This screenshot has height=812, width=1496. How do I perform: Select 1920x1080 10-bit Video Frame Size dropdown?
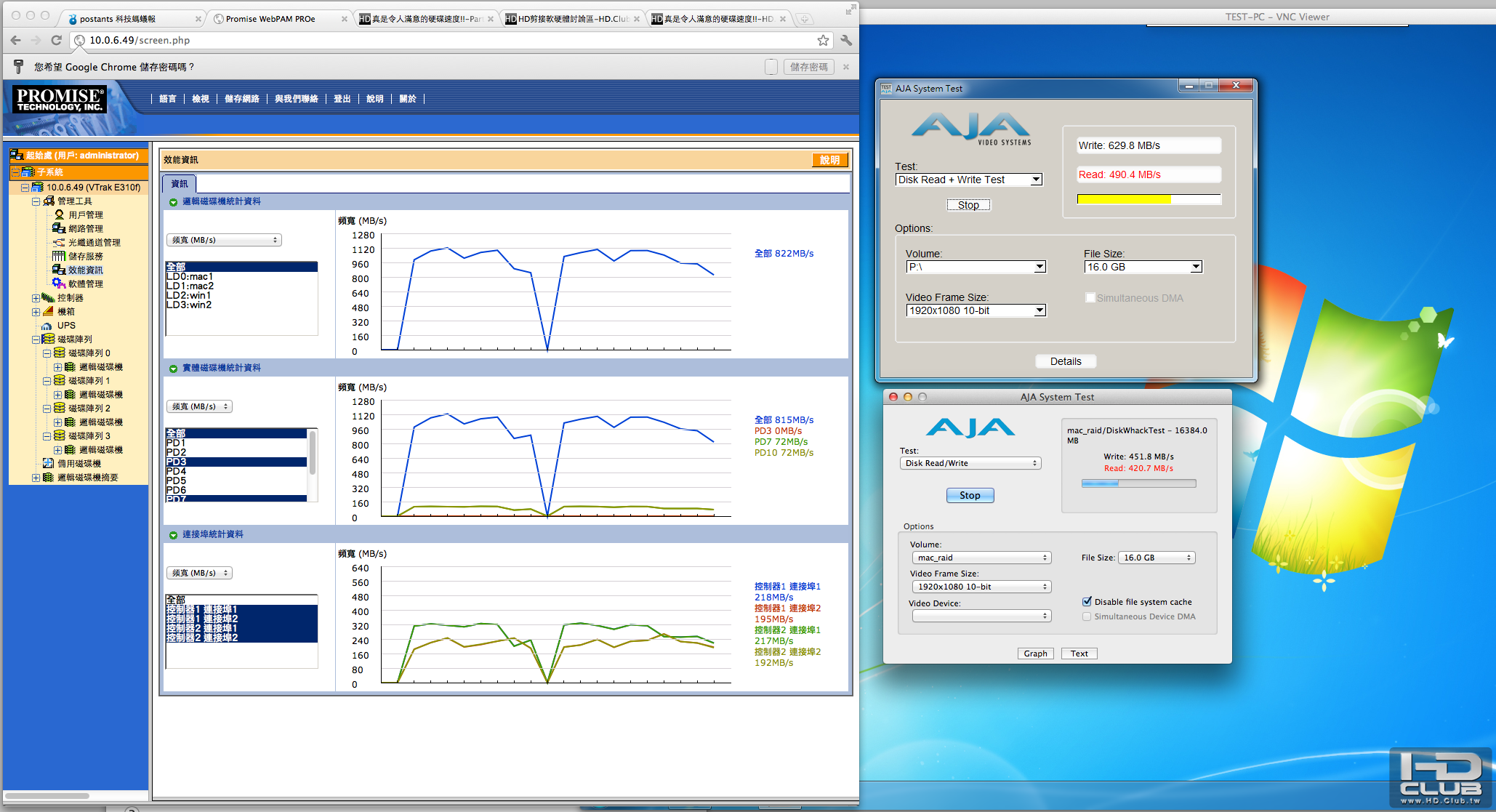tap(970, 310)
